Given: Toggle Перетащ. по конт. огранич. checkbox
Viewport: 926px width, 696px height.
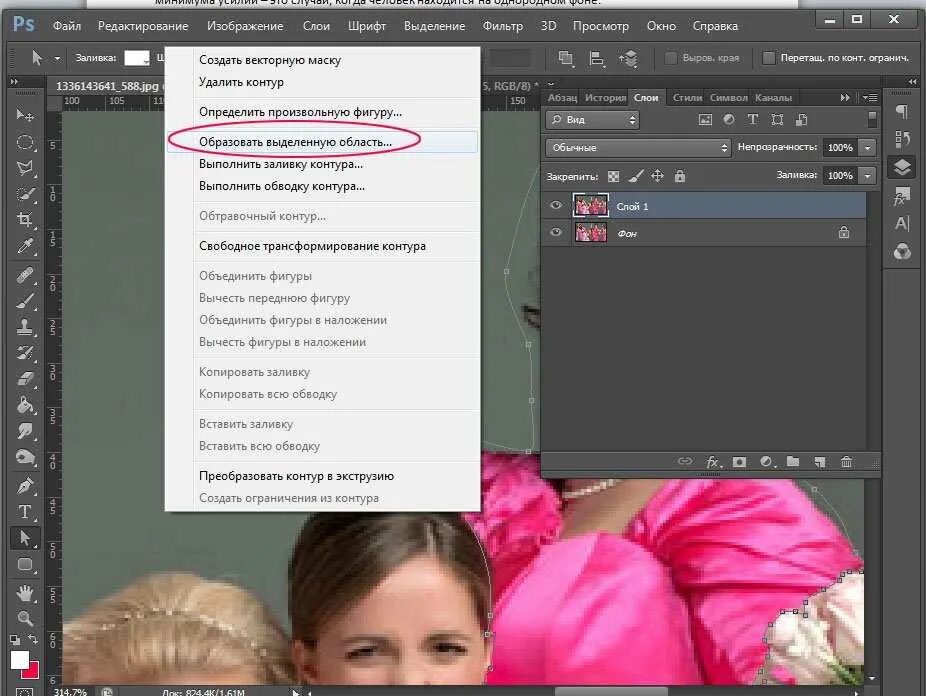Looking at the screenshot, I should pyautogui.click(x=768, y=58).
